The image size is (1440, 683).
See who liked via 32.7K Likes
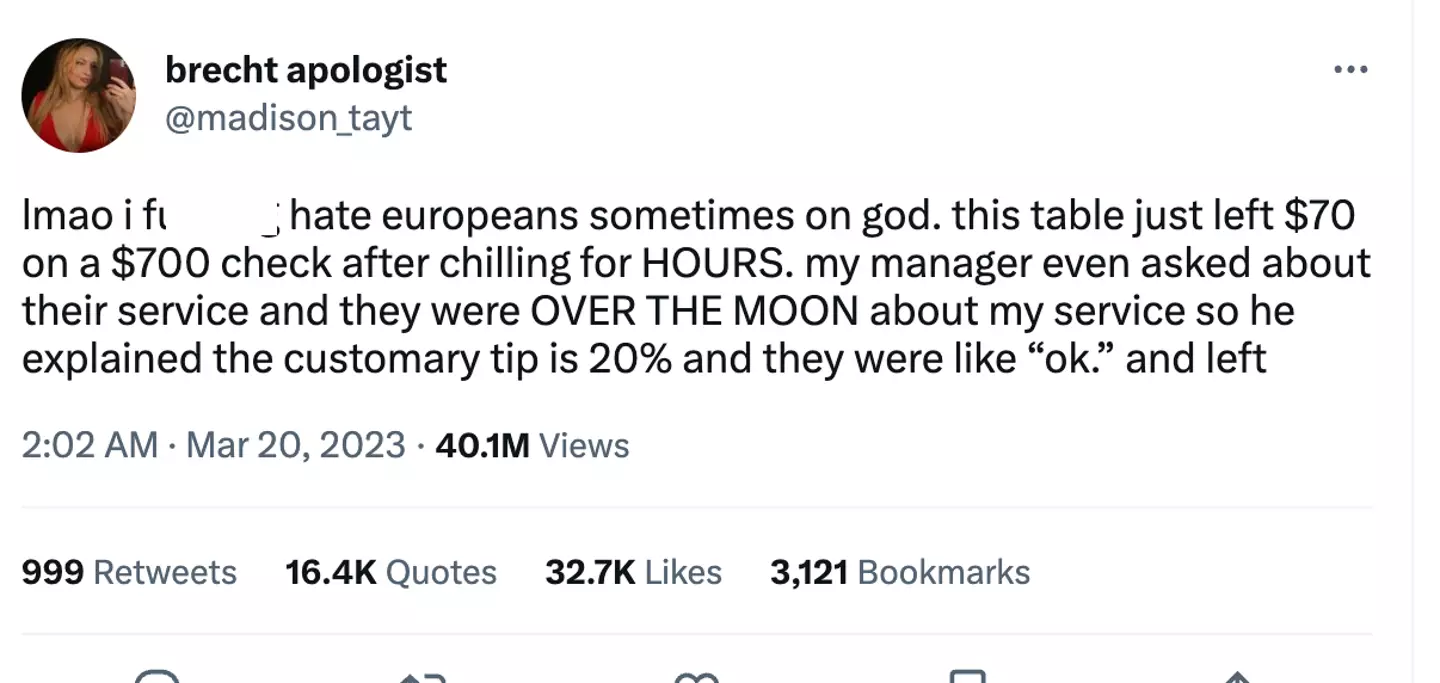coord(633,572)
